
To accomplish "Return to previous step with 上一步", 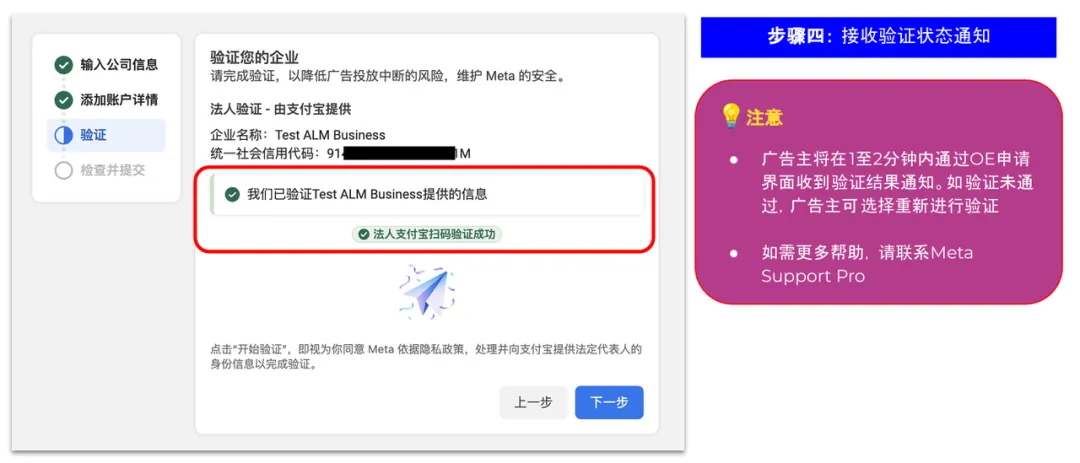I will 534,402.
